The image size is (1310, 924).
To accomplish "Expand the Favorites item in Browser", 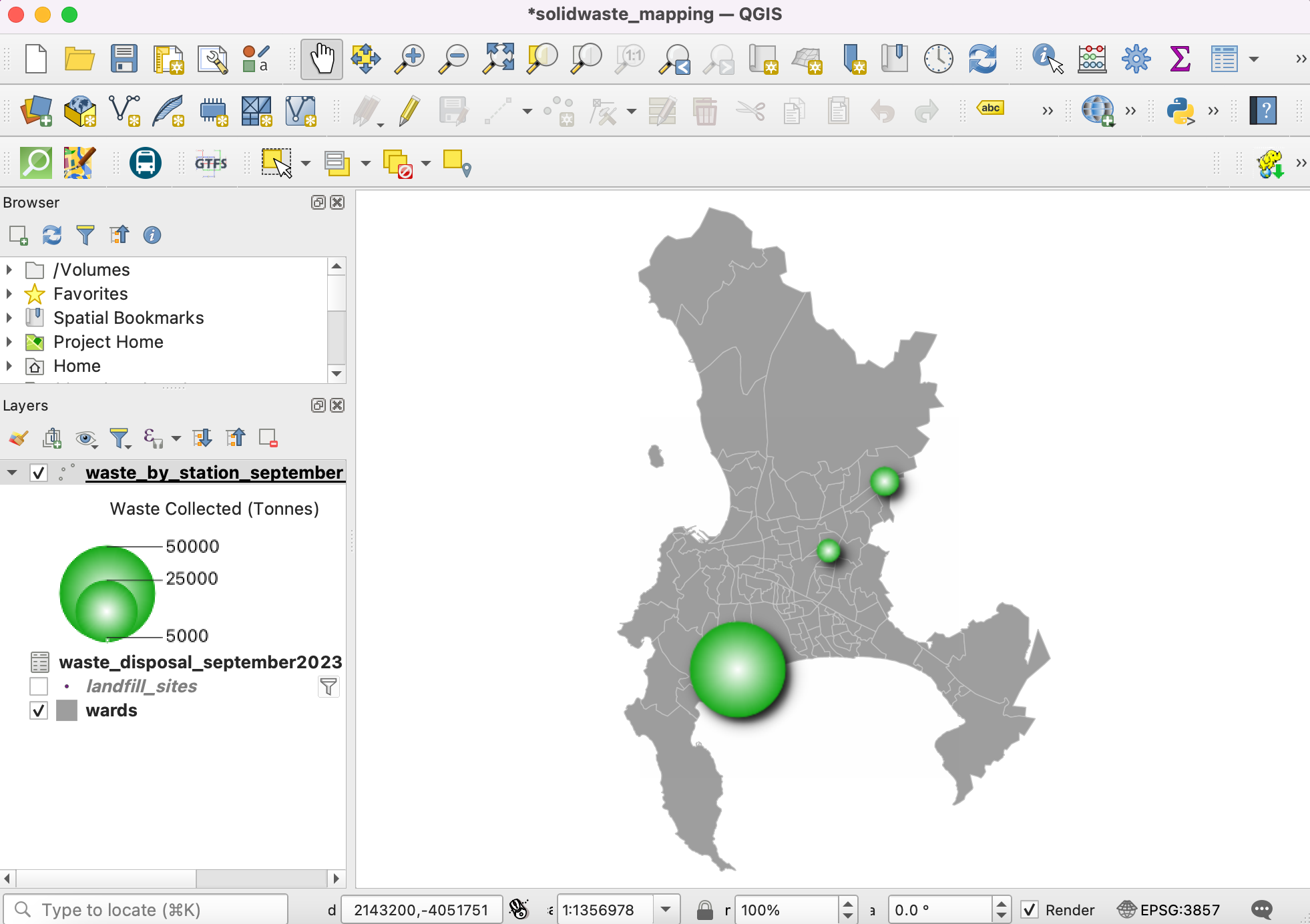I will coord(9,294).
